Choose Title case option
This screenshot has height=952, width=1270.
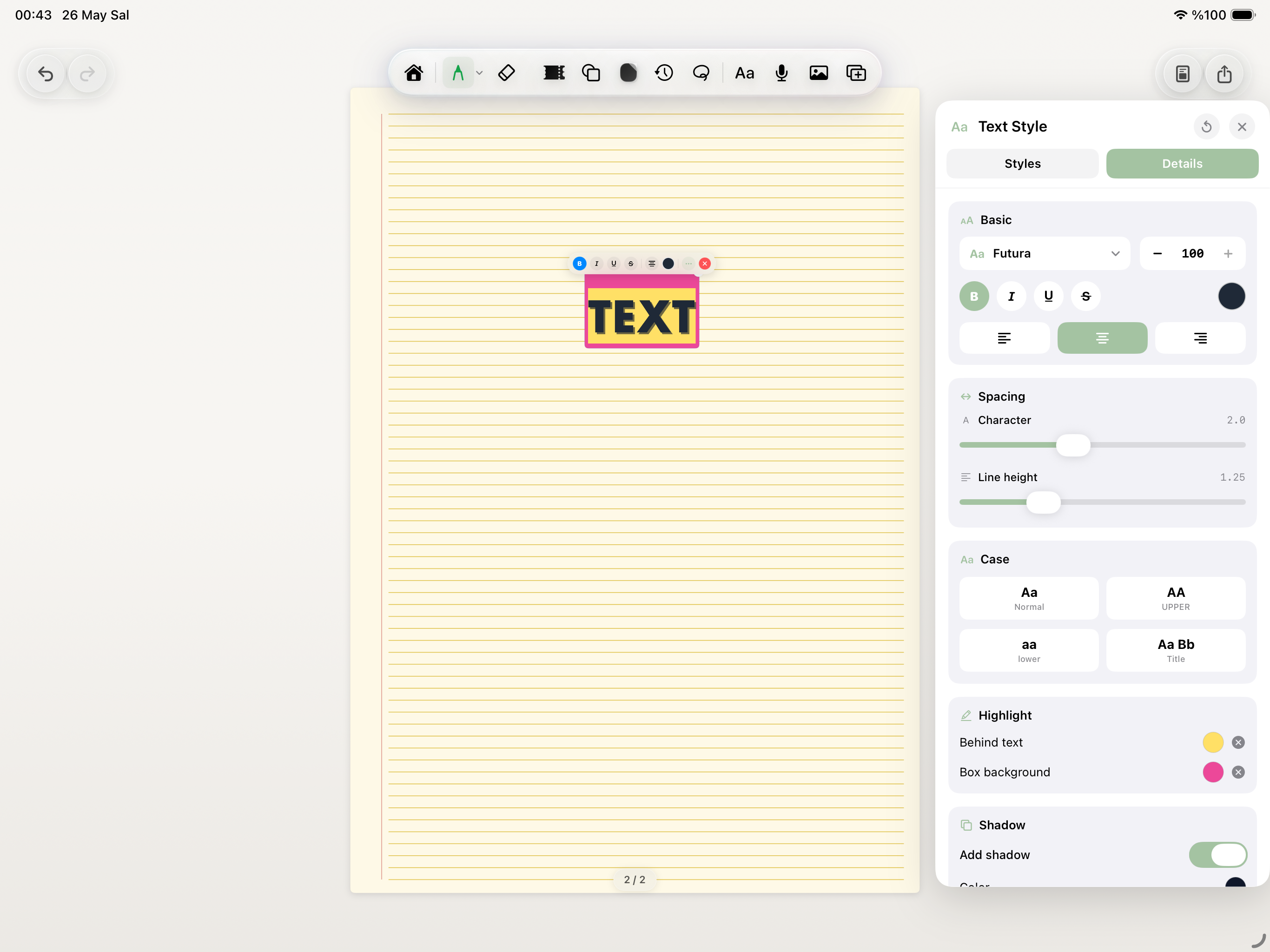[1176, 651]
